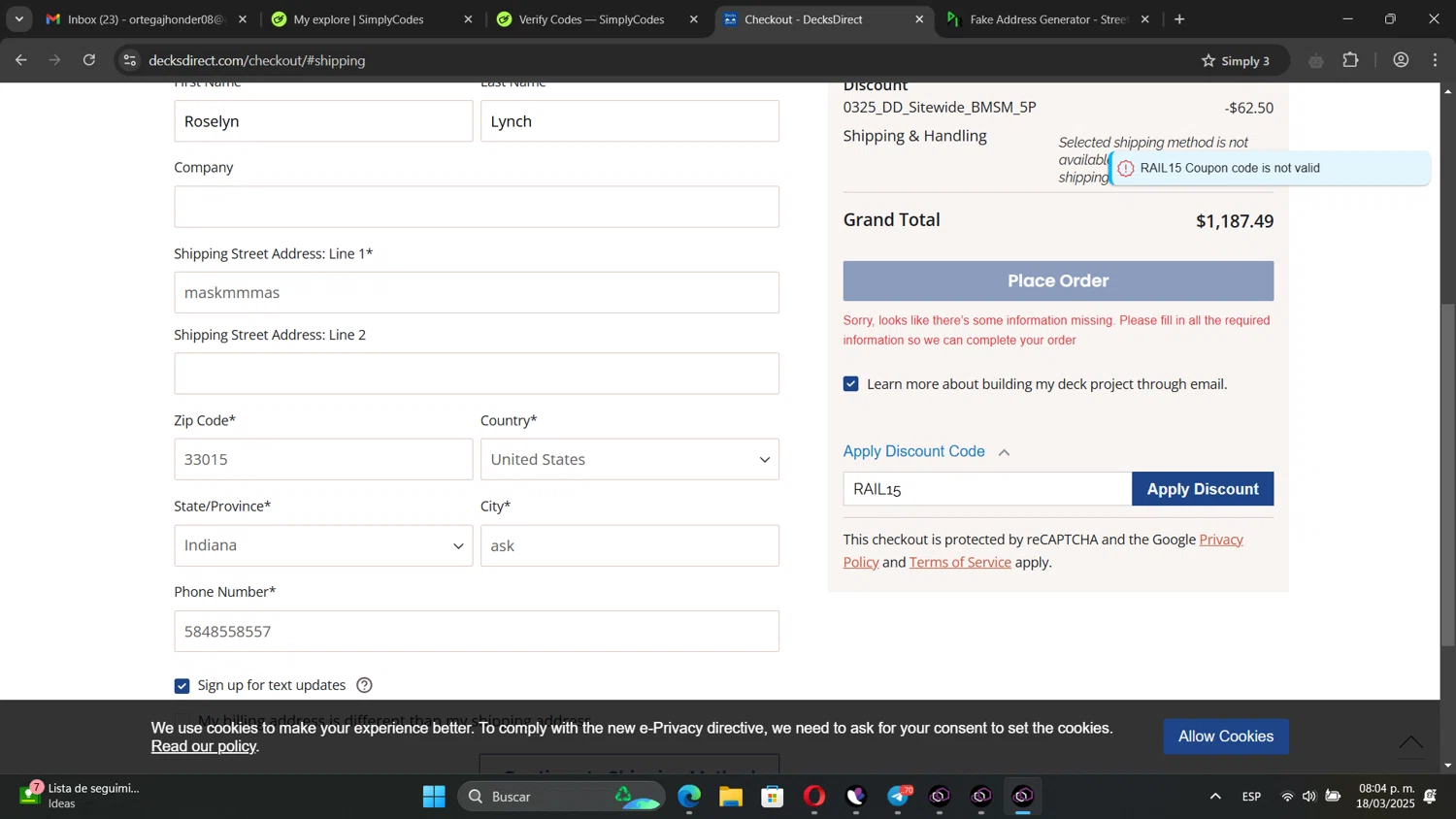
Task: Click Shipping Street Address Line 2 field
Action: (x=477, y=374)
